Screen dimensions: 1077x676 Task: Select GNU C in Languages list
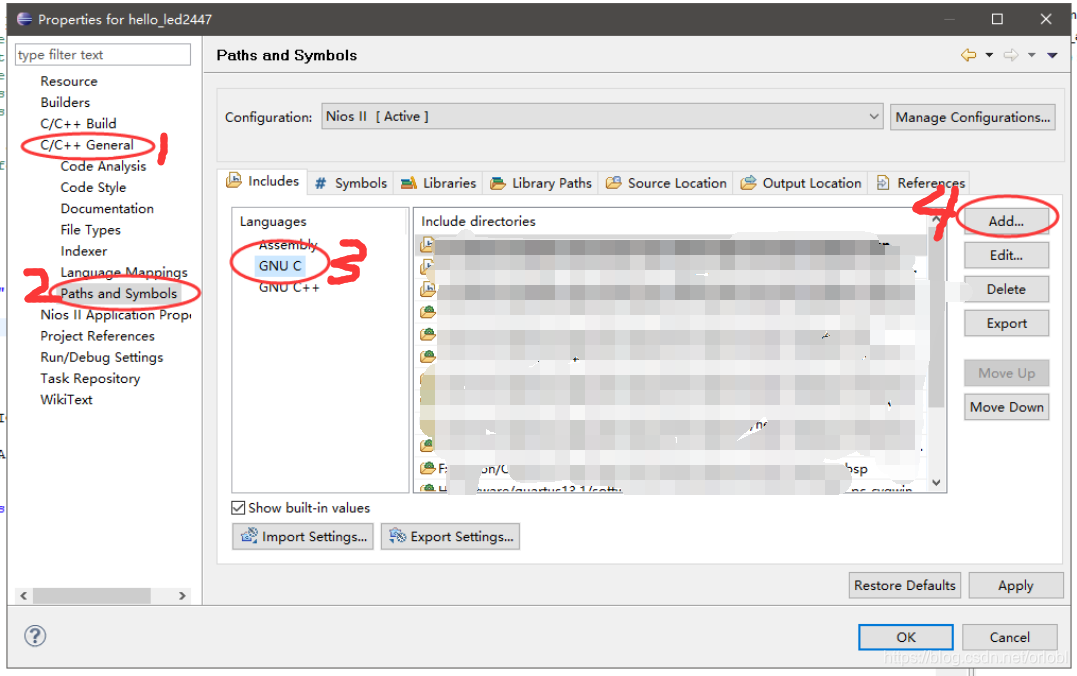280,266
